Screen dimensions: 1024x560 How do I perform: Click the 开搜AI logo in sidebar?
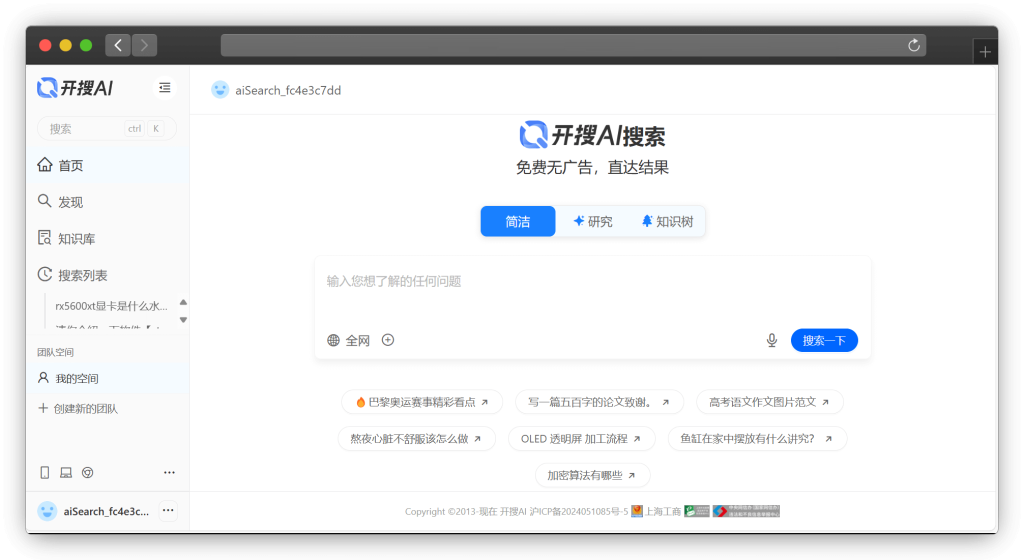75,87
